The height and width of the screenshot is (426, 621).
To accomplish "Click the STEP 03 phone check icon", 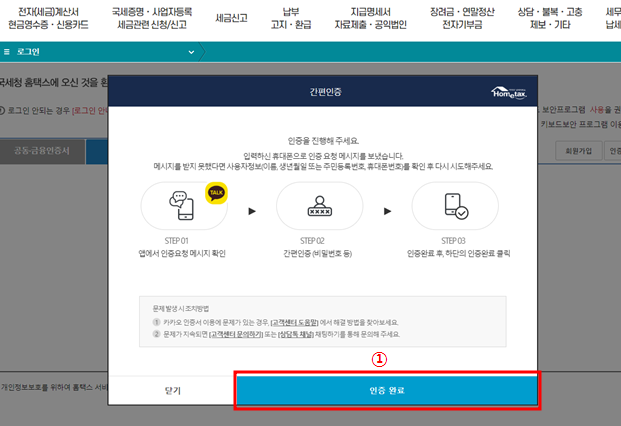I will pos(456,206).
